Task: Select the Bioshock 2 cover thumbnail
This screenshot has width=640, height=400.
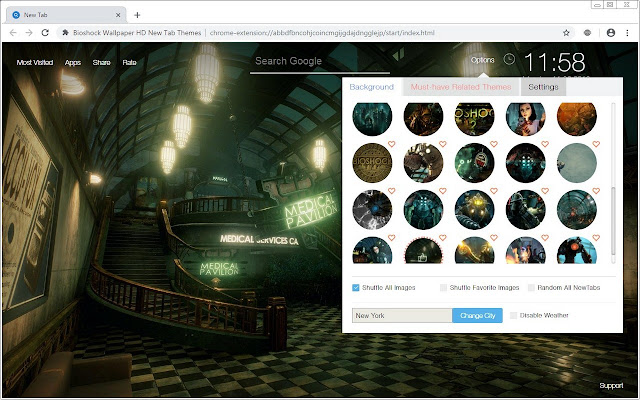Action: pyautogui.click(x=474, y=117)
